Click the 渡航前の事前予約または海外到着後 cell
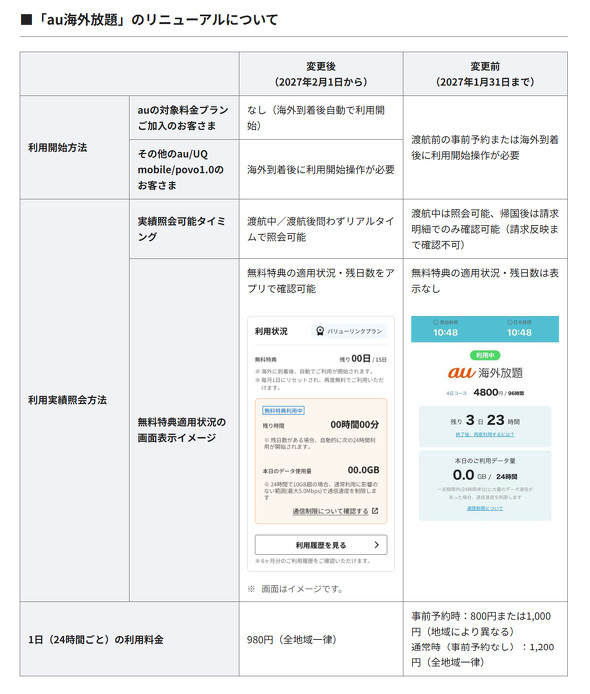The image size is (590, 694). tap(485, 147)
